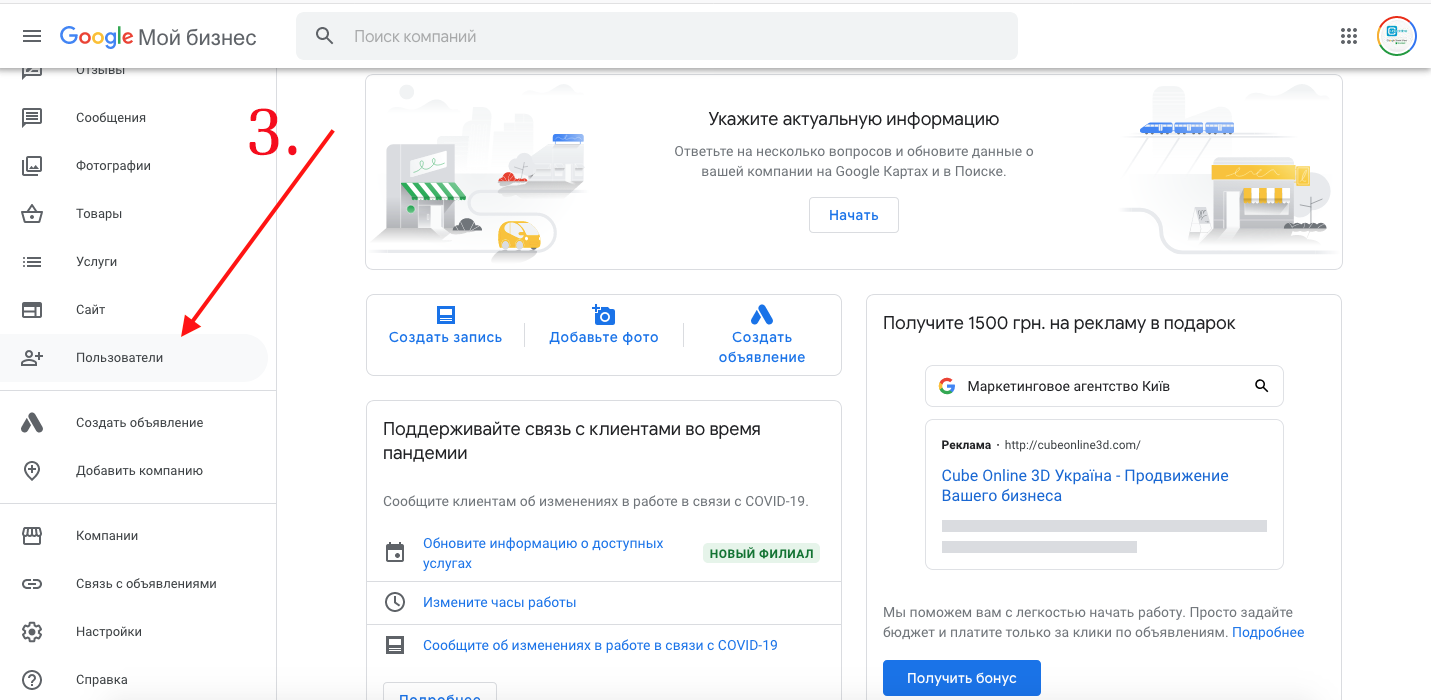Screen dimensions: 1431x700
Task: Click the Справка question mark icon
Action: (x=32, y=680)
